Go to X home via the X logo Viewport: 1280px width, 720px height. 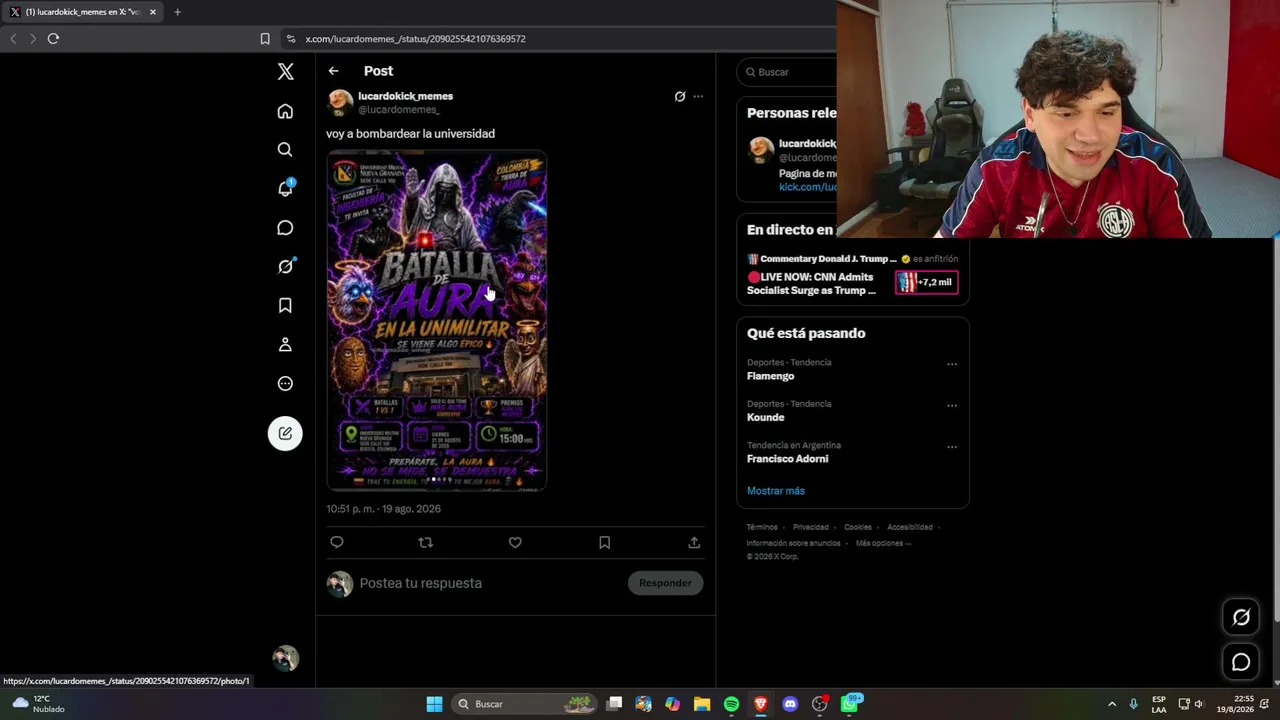(285, 71)
